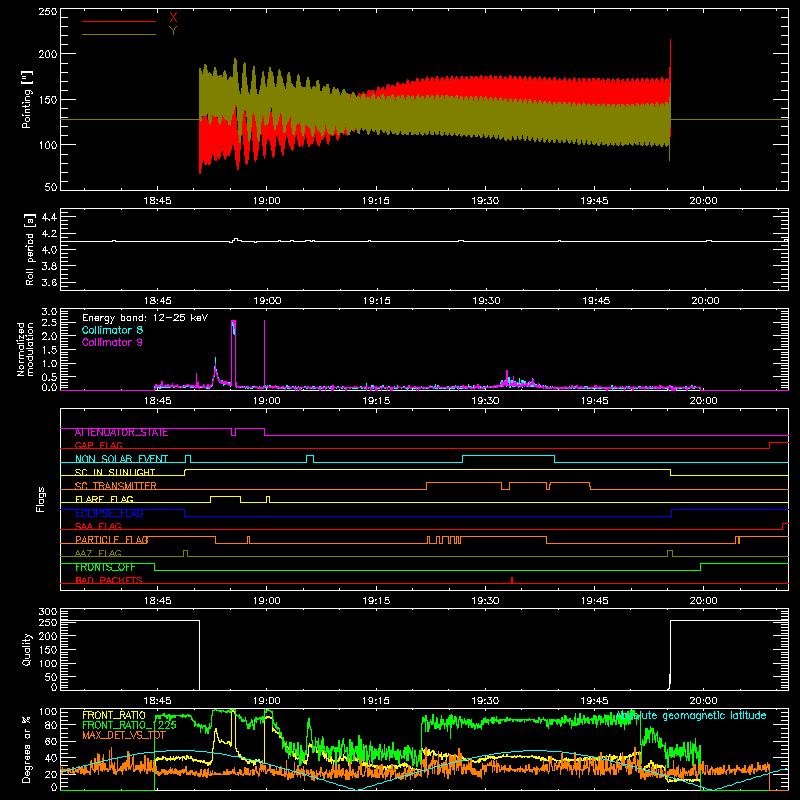The height and width of the screenshot is (800, 800).
Task: Click the olive flag label below PARTICLE_FLAG
Action: click(x=98, y=553)
